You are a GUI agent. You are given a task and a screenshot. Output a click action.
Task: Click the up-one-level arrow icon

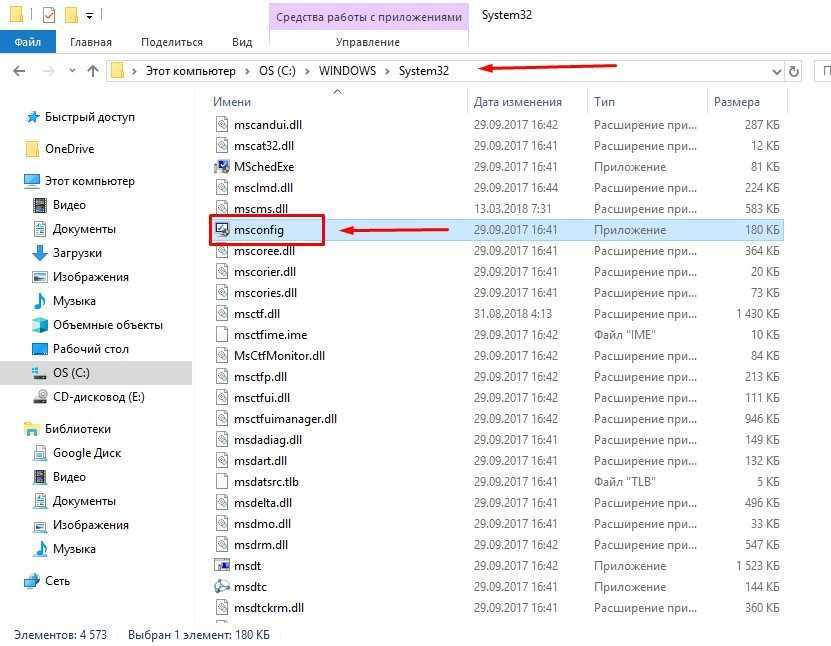[93, 71]
